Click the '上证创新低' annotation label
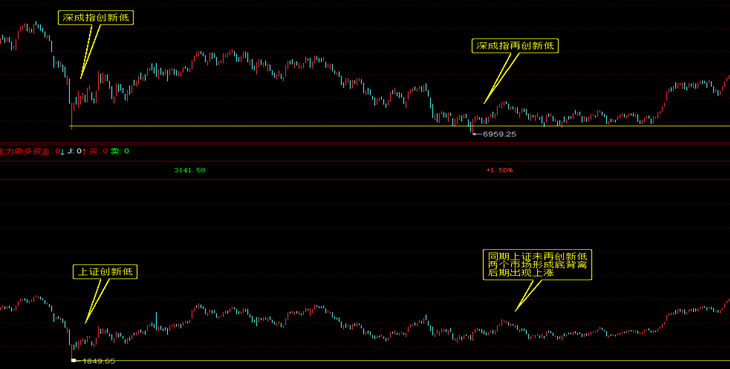Viewport: 730px width, 369px height. (x=106, y=272)
